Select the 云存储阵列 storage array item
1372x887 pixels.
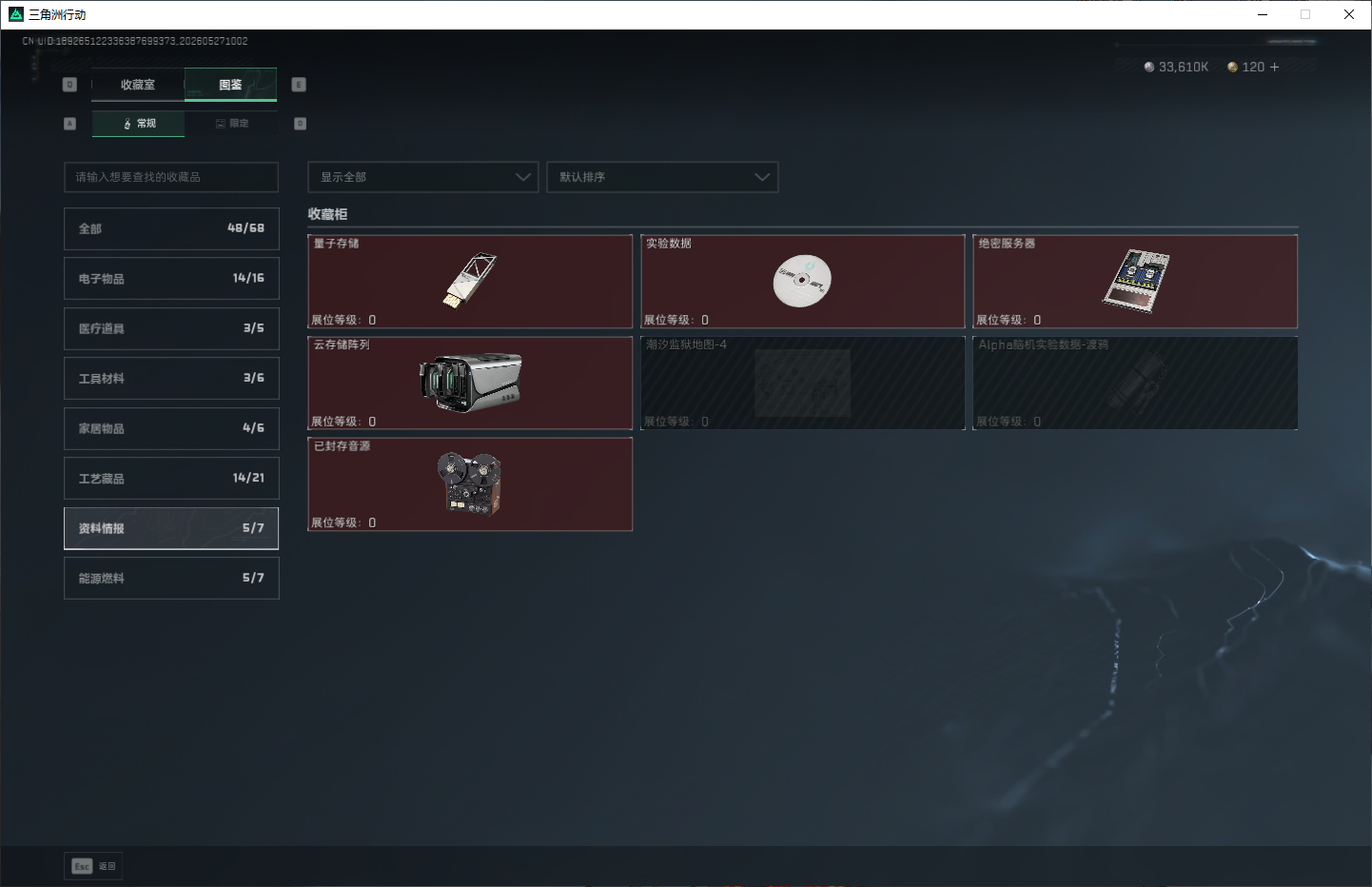coord(470,383)
